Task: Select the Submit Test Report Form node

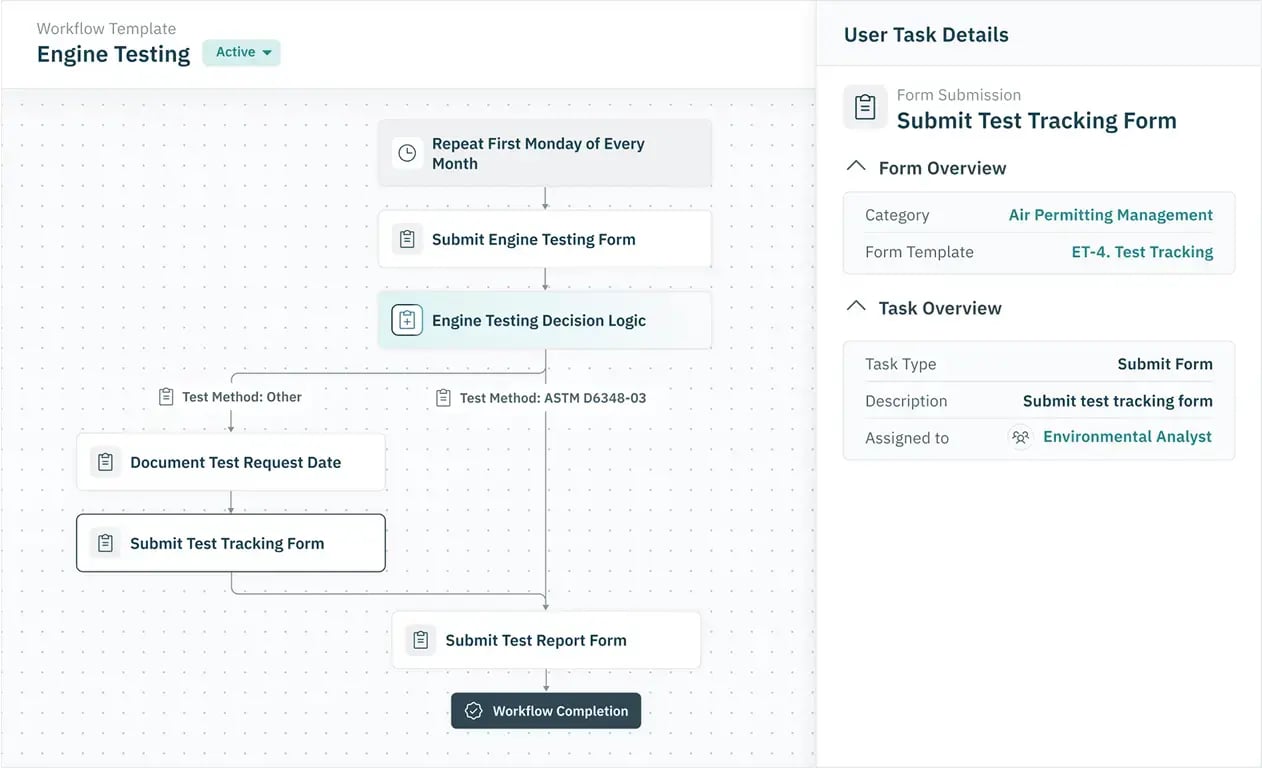Action: pyautogui.click(x=546, y=640)
